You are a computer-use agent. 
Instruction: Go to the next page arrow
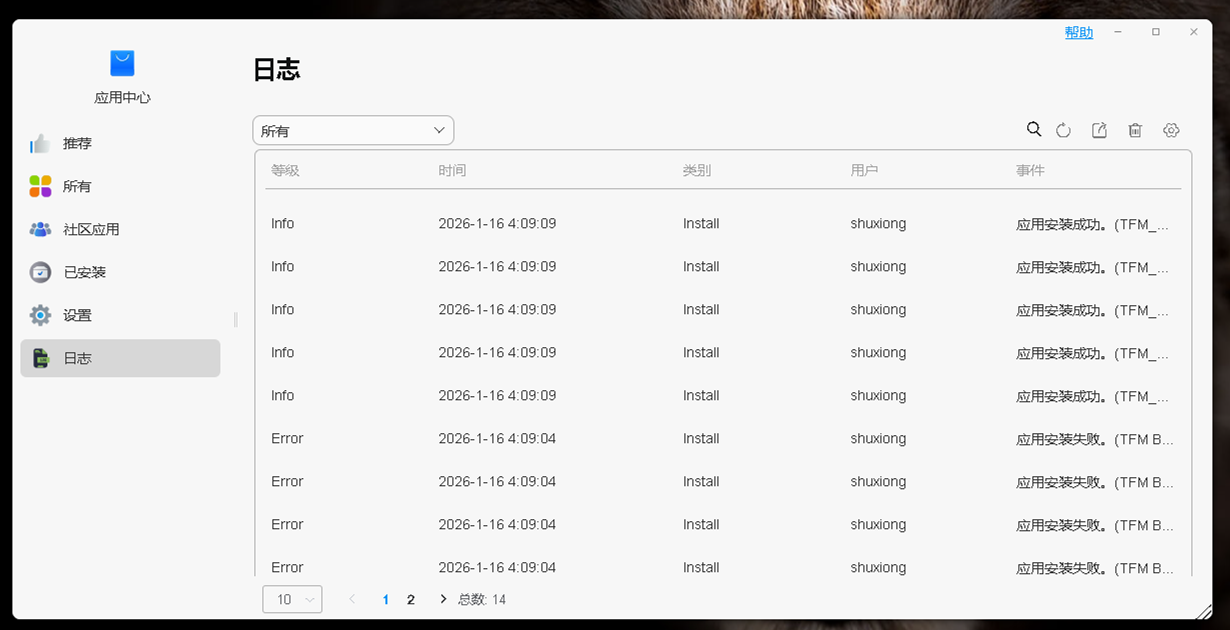click(443, 599)
